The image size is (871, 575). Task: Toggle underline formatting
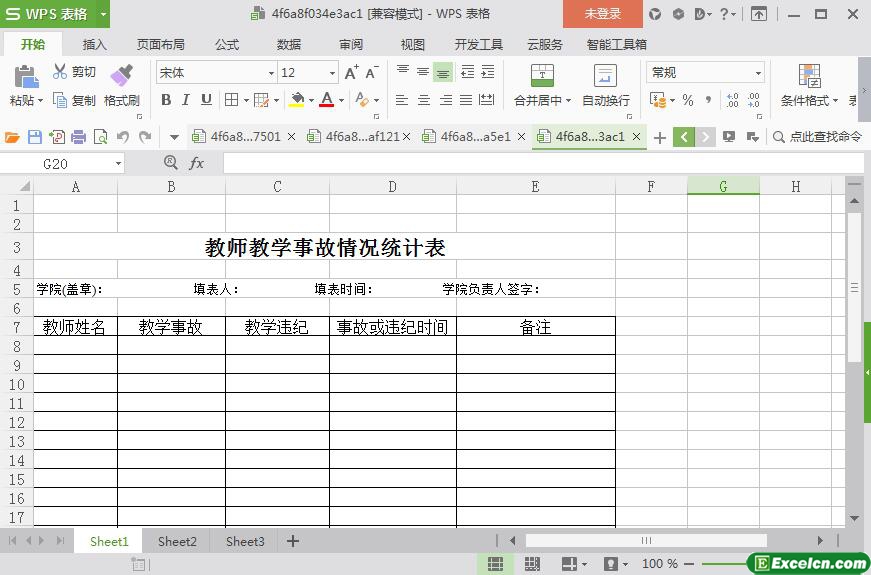[x=206, y=99]
